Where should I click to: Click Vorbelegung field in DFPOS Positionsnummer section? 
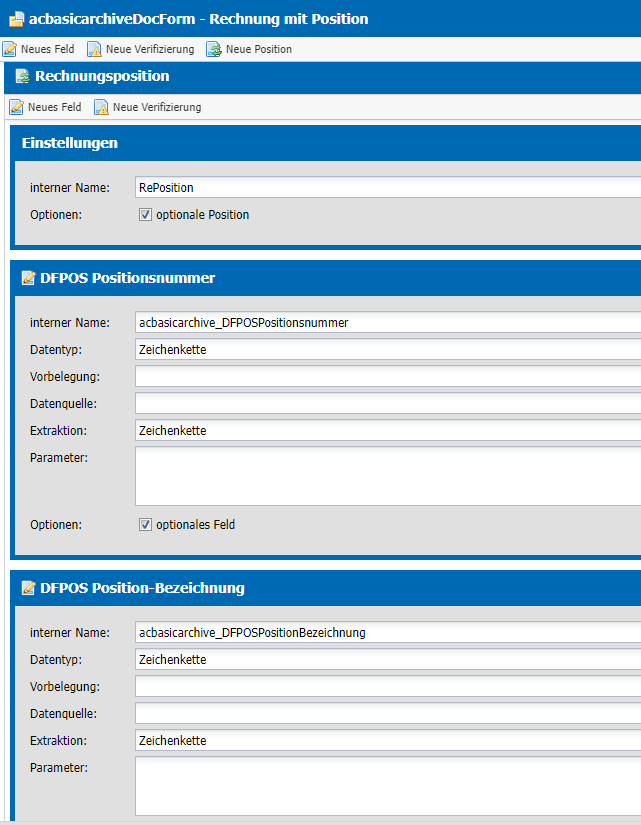tap(387, 376)
